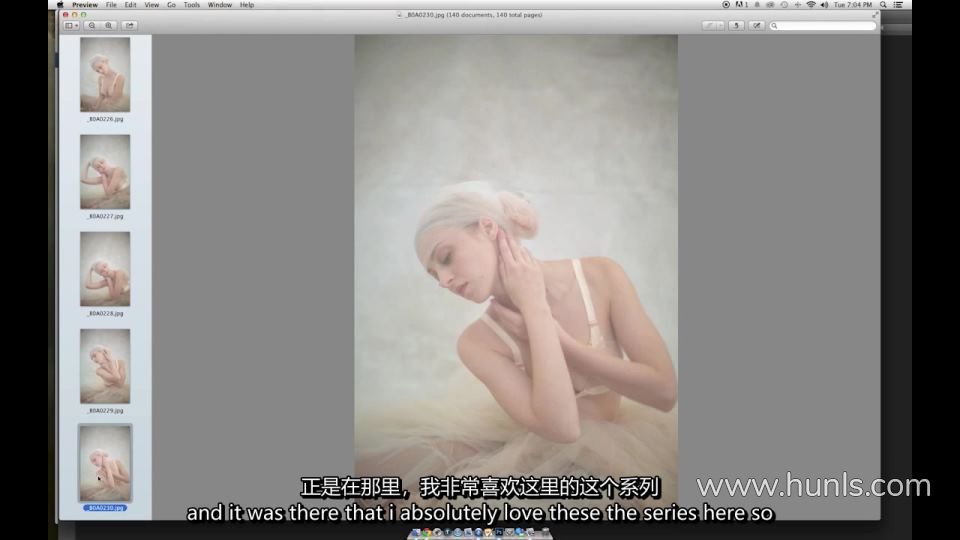This screenshot has height=540, width=960.
Task: Expand the highlight color dropdown arrow
Action: [719, 26]
